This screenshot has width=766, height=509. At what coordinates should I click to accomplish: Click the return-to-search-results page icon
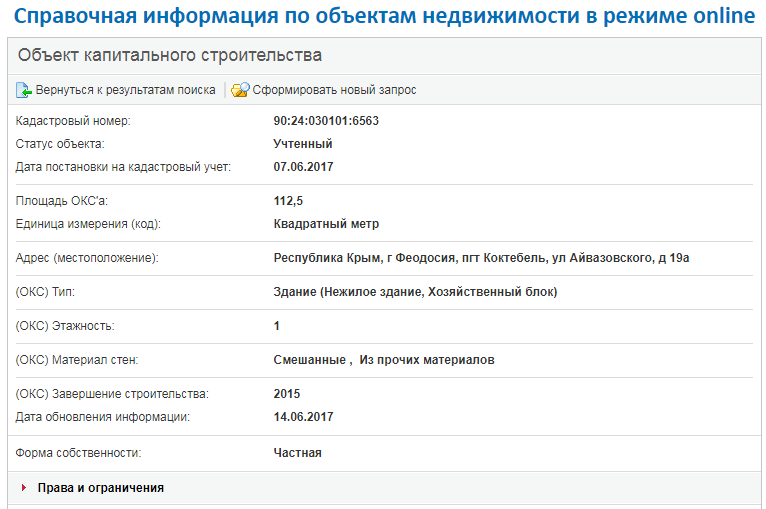[x=24, y=90]
